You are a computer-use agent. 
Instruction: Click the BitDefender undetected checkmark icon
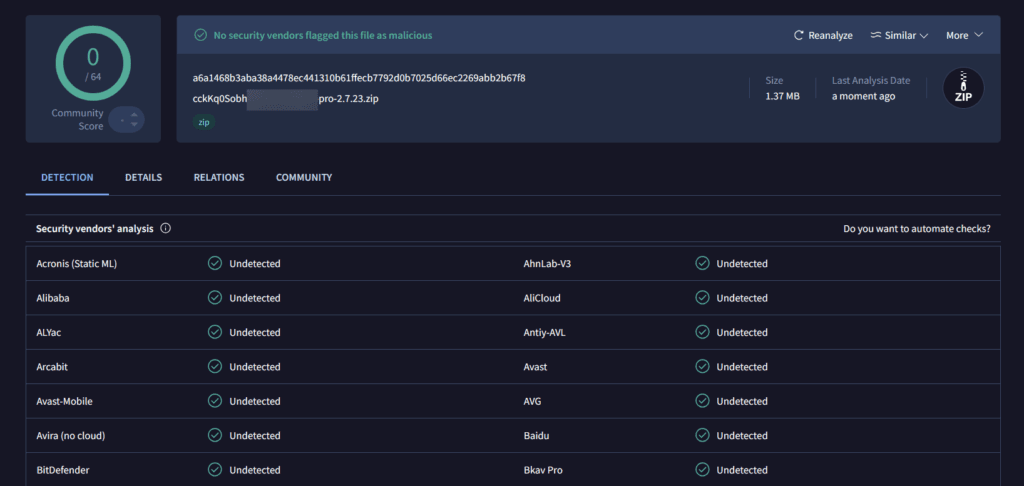tap(215, 470)
